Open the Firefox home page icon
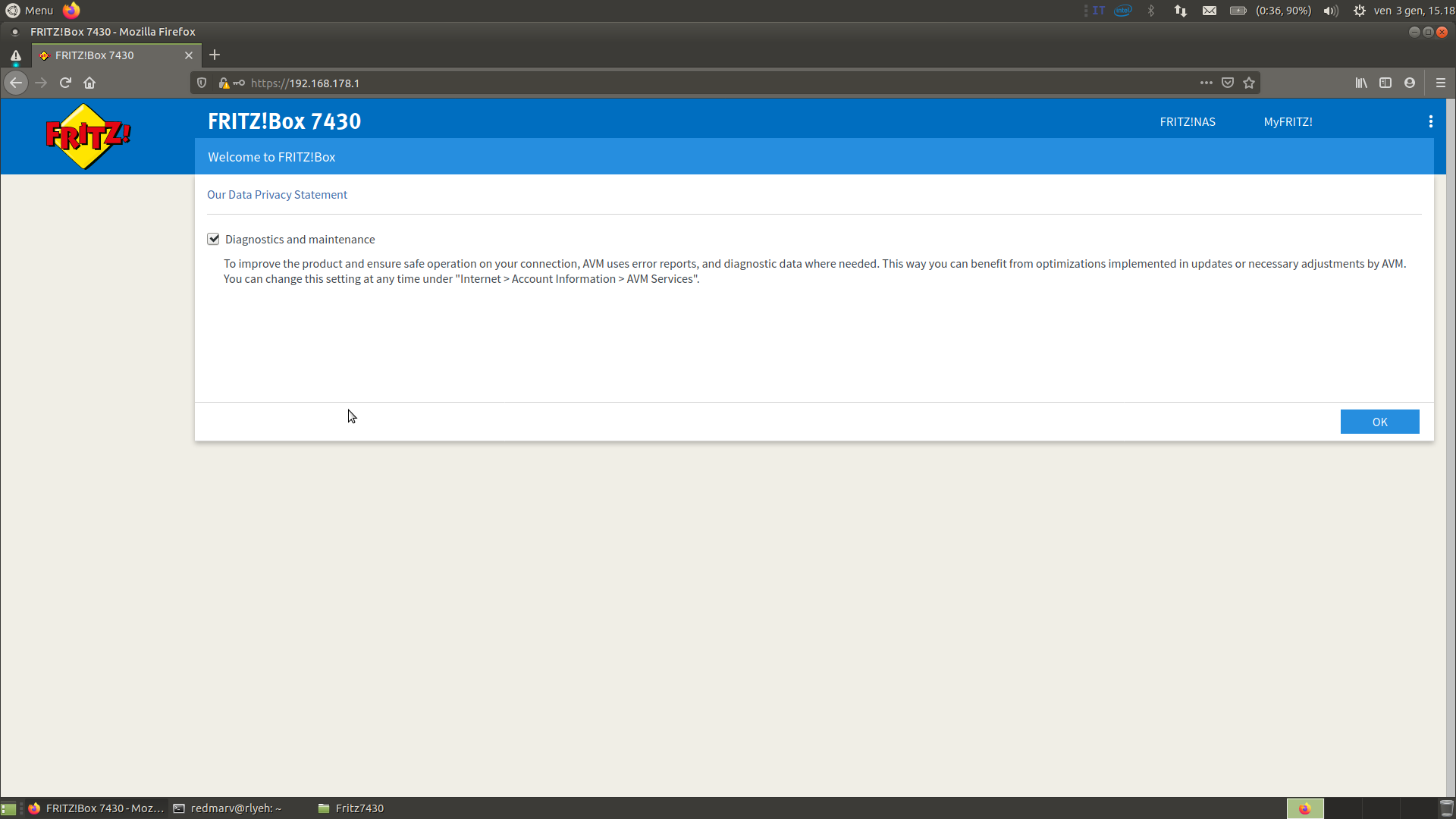This screenshot has width=1456, height=819. coord(89,83)
